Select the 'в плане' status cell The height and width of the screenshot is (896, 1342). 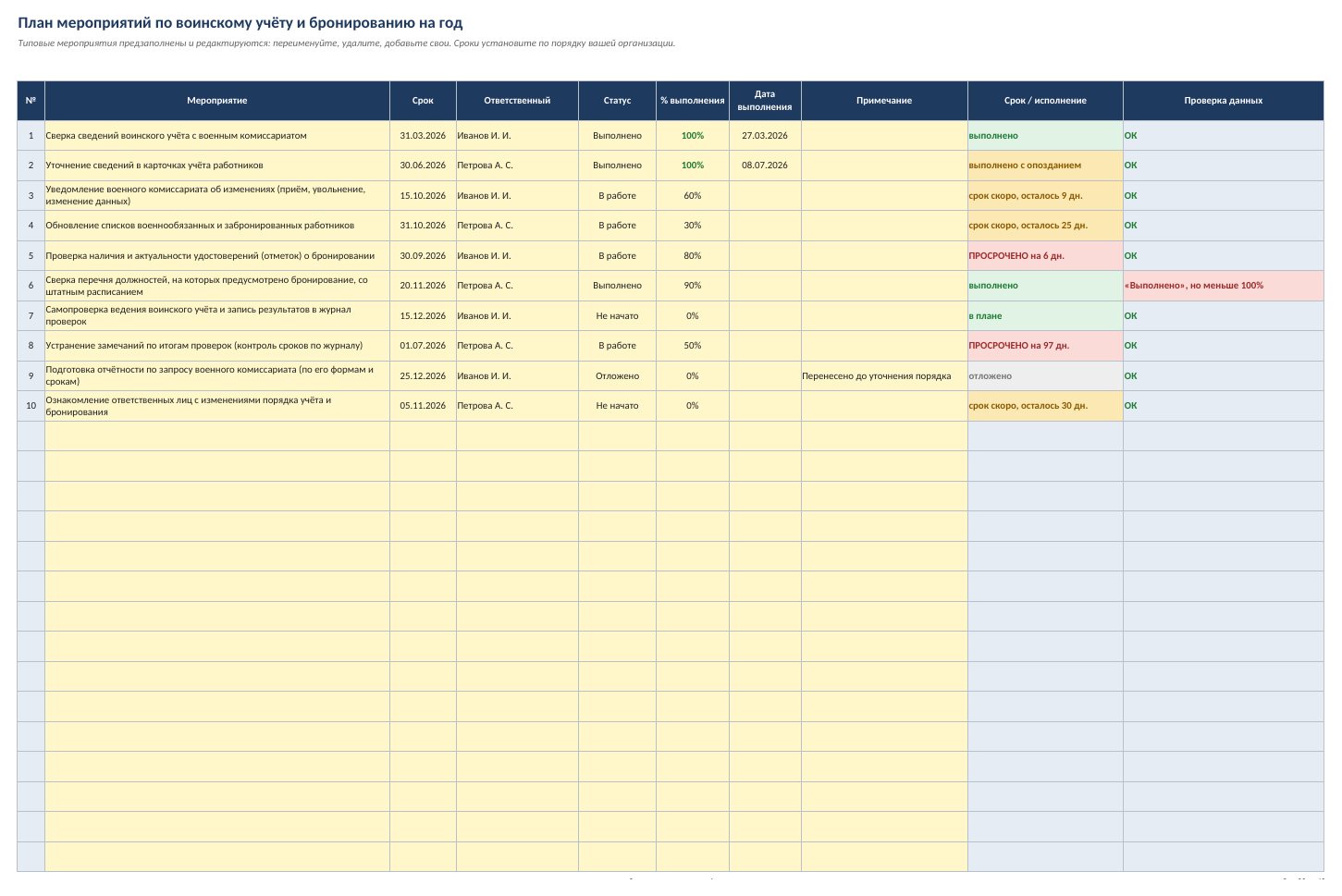[1045, 316]
